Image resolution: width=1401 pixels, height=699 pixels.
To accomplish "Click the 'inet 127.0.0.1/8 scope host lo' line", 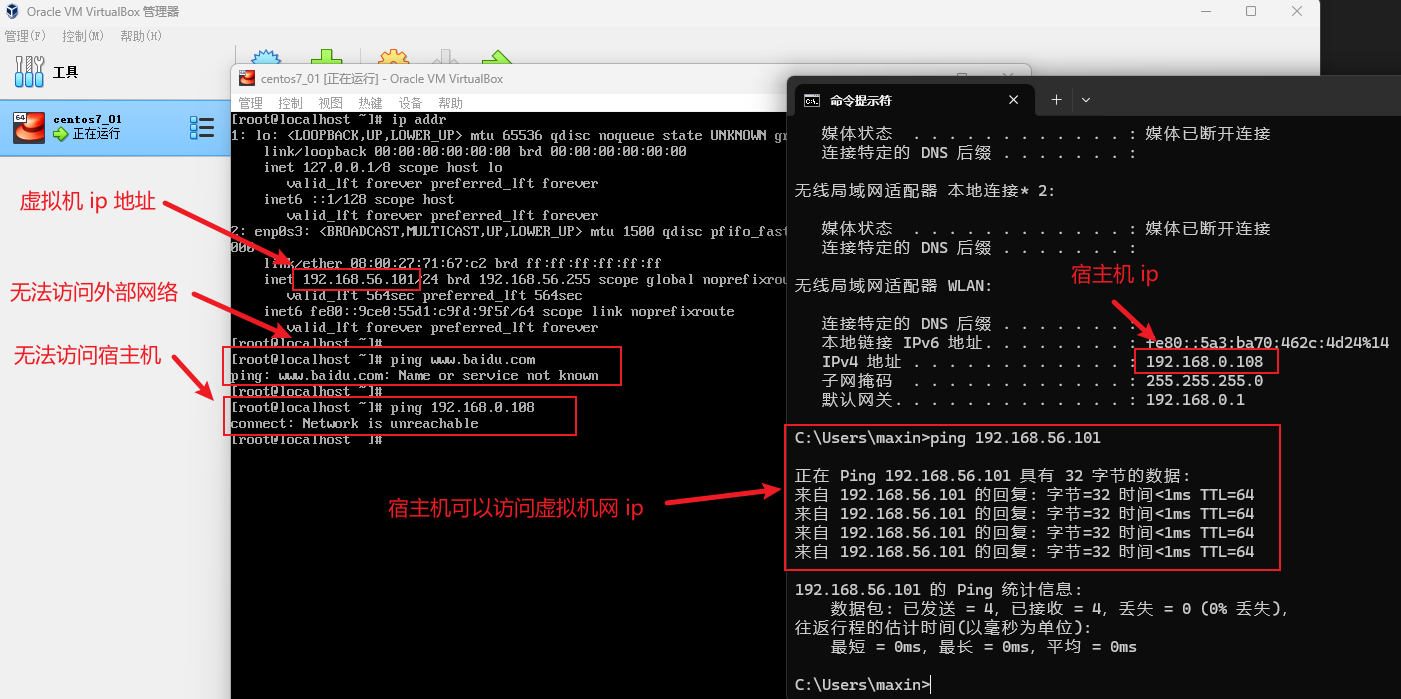I will tap(383, 167).
